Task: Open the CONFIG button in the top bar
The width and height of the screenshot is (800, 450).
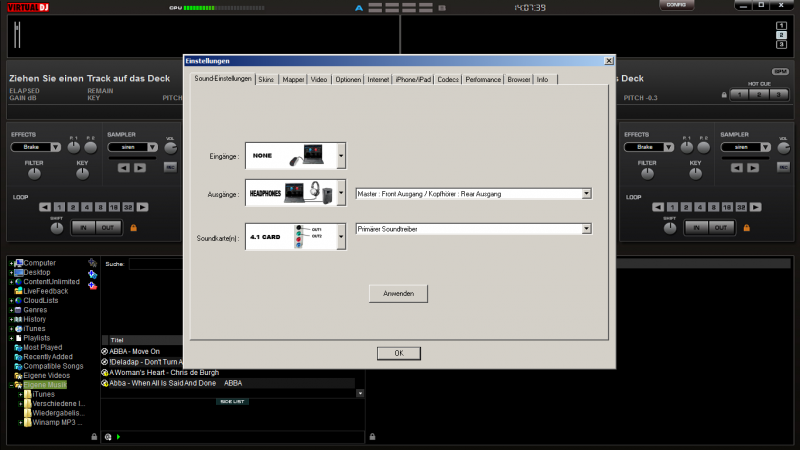Action: (x=676, y=5)
